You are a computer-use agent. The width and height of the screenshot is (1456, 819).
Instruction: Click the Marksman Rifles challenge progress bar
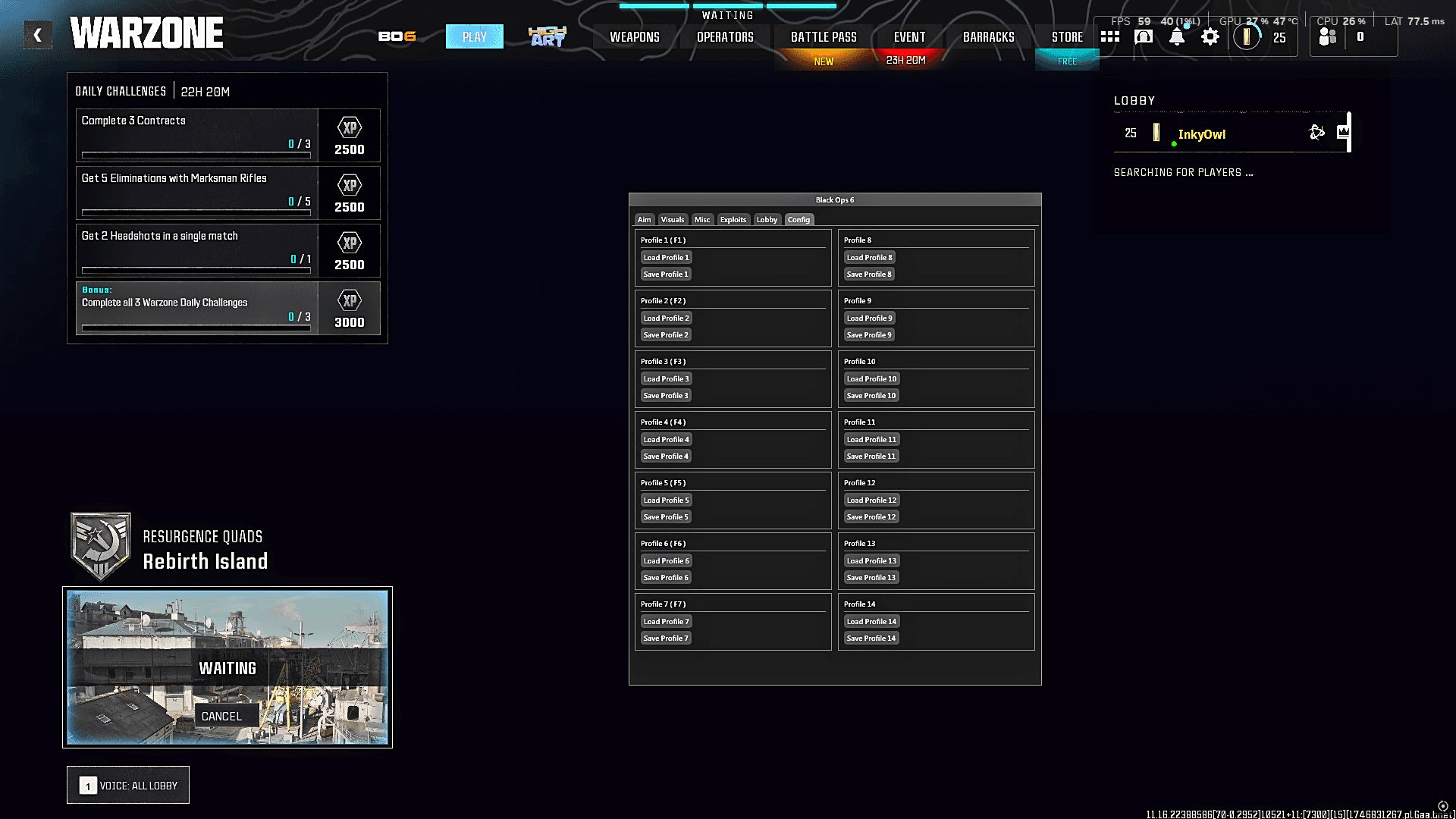[x=196, y=213]
